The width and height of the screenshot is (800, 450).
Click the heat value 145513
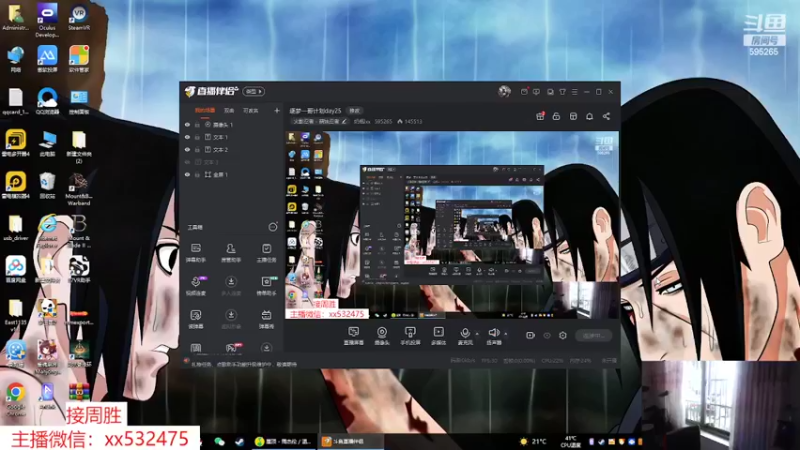pos(413,121)
